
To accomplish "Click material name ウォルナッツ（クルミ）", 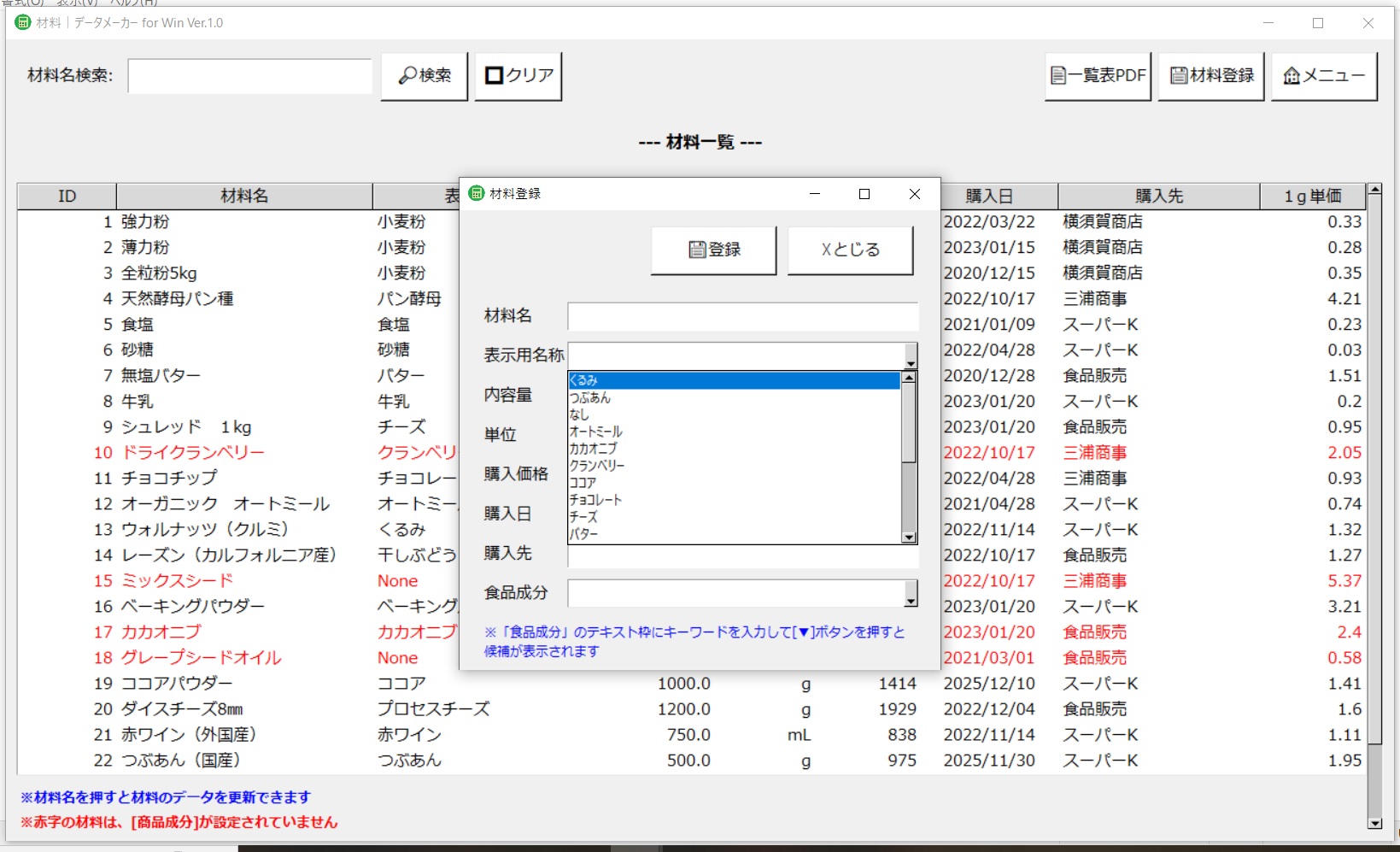I will (205, 530).
